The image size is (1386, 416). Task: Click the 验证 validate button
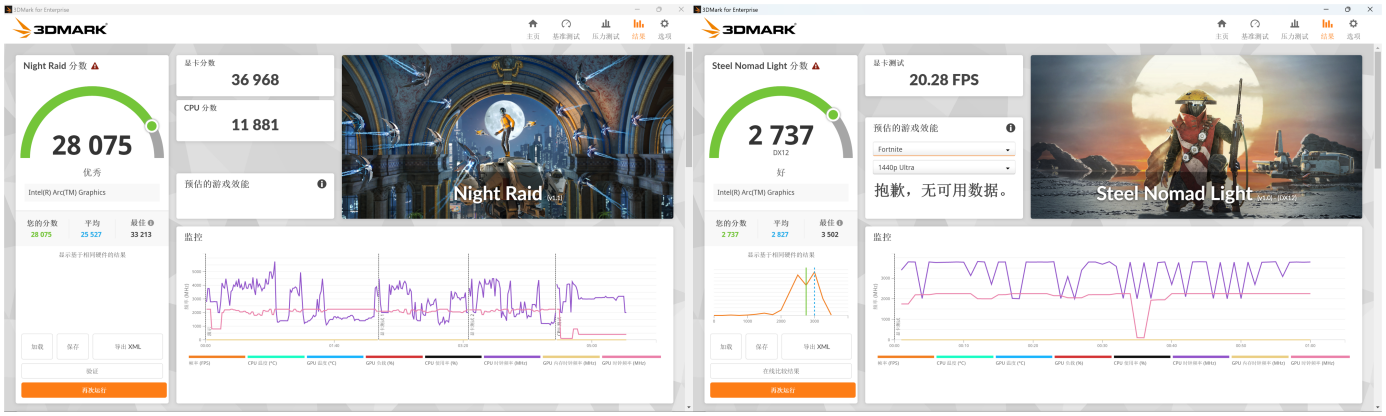92,370
